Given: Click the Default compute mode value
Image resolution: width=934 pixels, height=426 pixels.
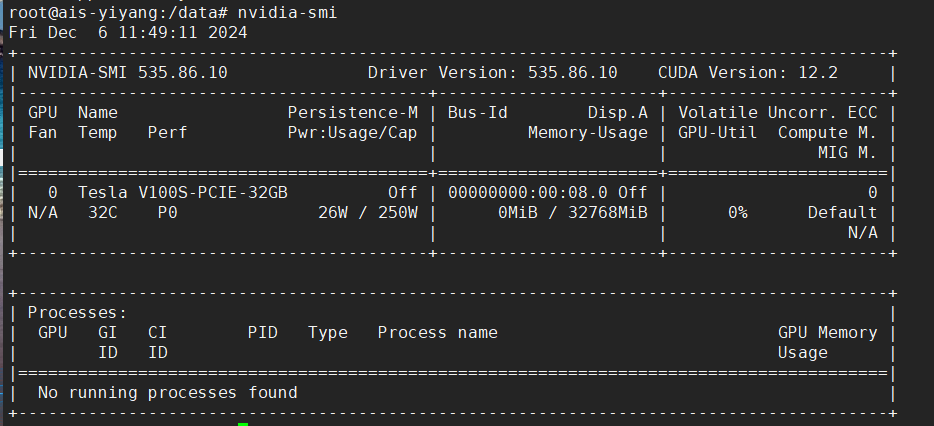Looking at the screenshot, I should click(x=842, y=212).
